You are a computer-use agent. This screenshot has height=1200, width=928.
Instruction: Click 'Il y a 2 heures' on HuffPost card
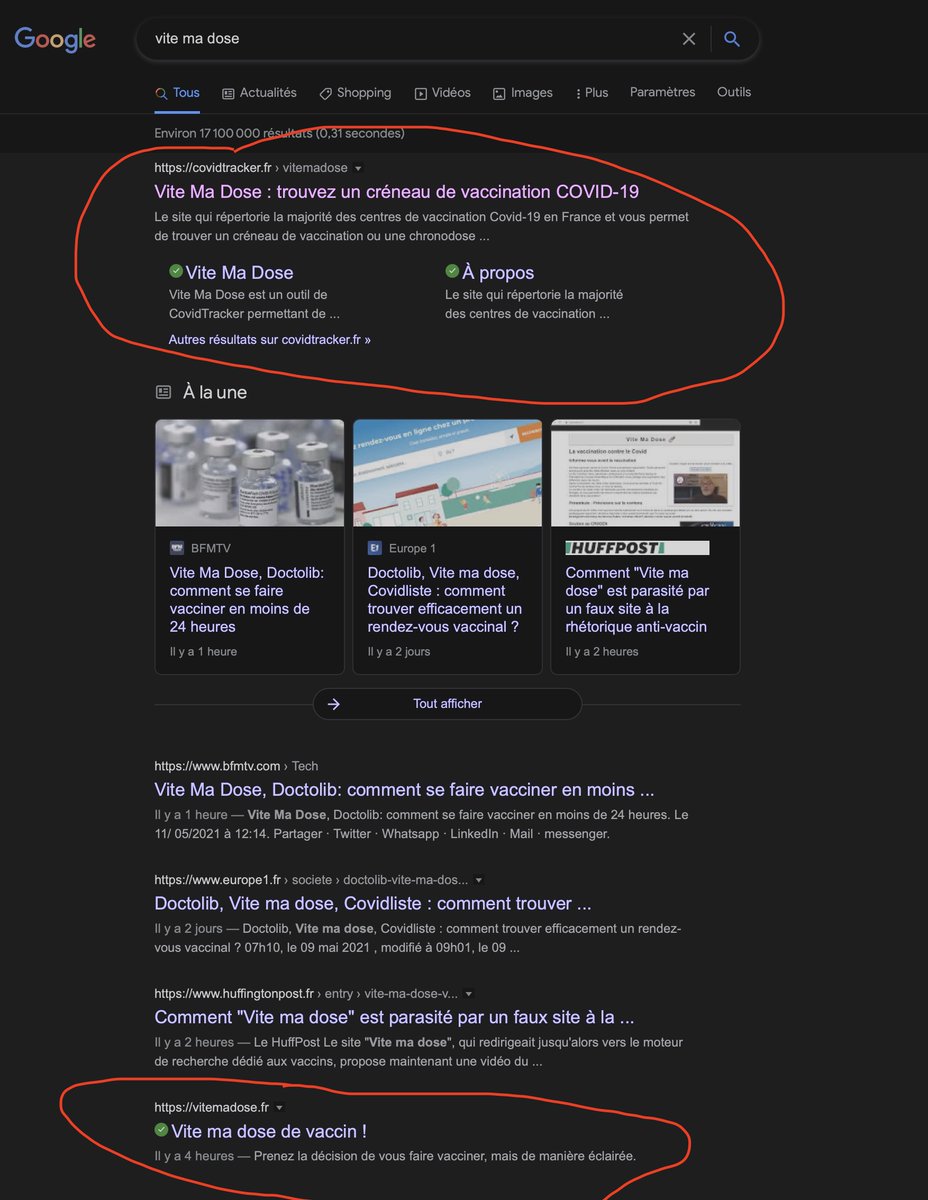pyautogui.click(x=601, y=651)
